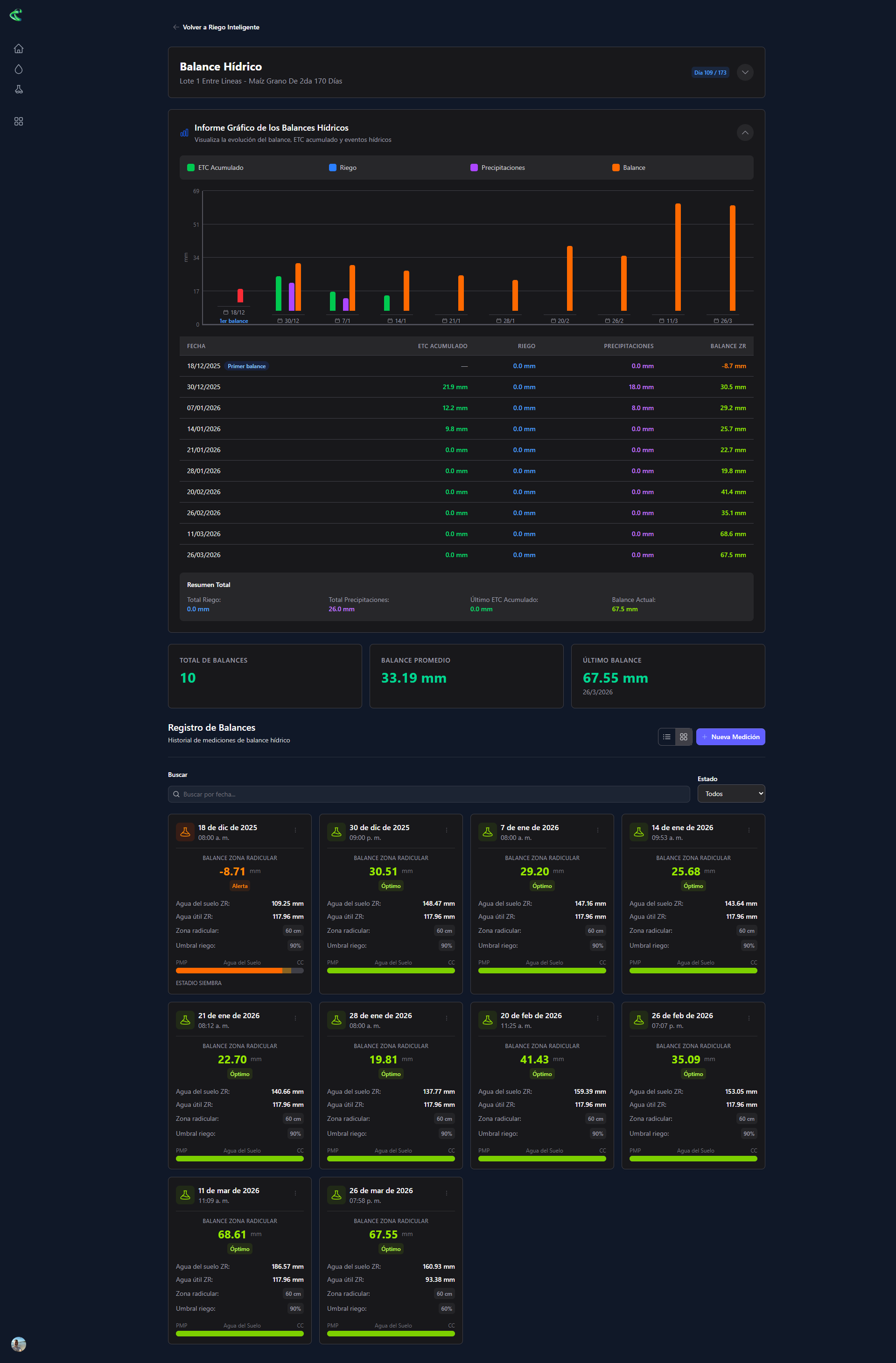Open options menu on 26 de mar card
This screenshot has width=896, height=1363.
(x=447, y=1193)
